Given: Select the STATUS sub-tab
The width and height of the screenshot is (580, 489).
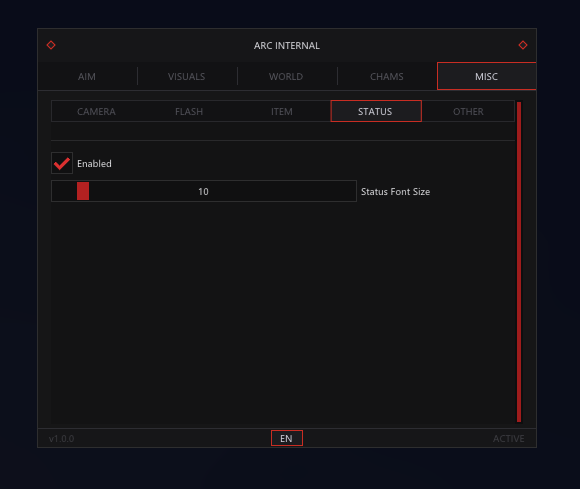Looking at the screenshot, I should [x=376, y=111].
